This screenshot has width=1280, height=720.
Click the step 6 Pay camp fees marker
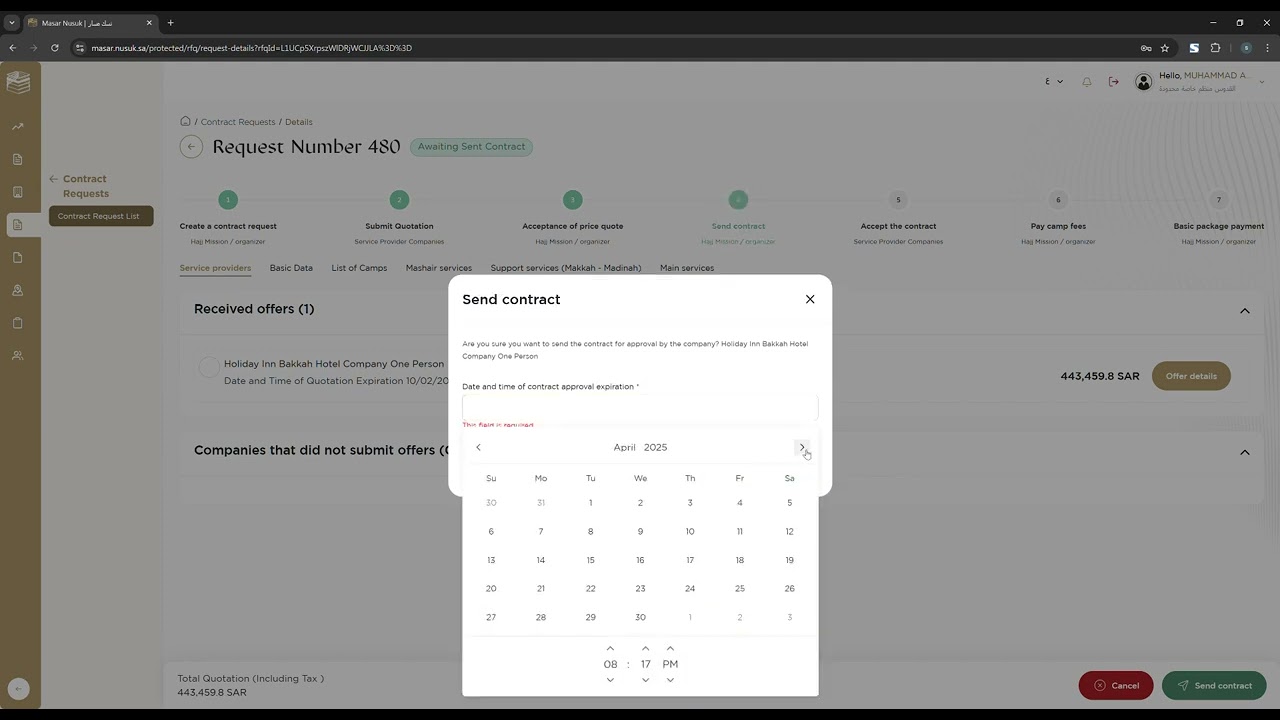tap(1058, 200)
